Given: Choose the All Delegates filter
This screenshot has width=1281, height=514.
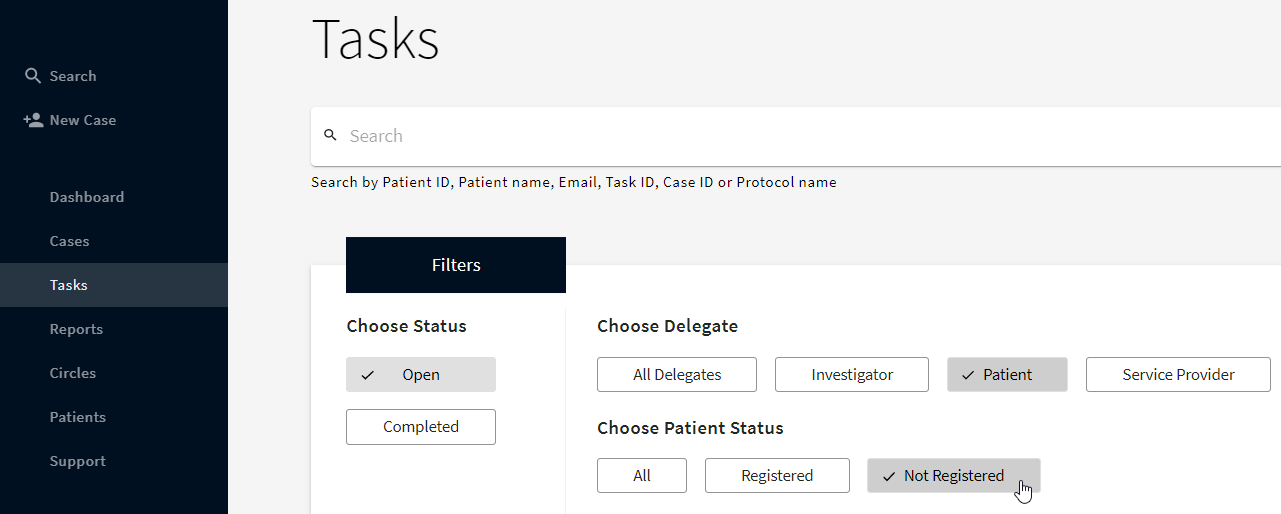Looking at the screenshot, I should [x=676, y=375].
